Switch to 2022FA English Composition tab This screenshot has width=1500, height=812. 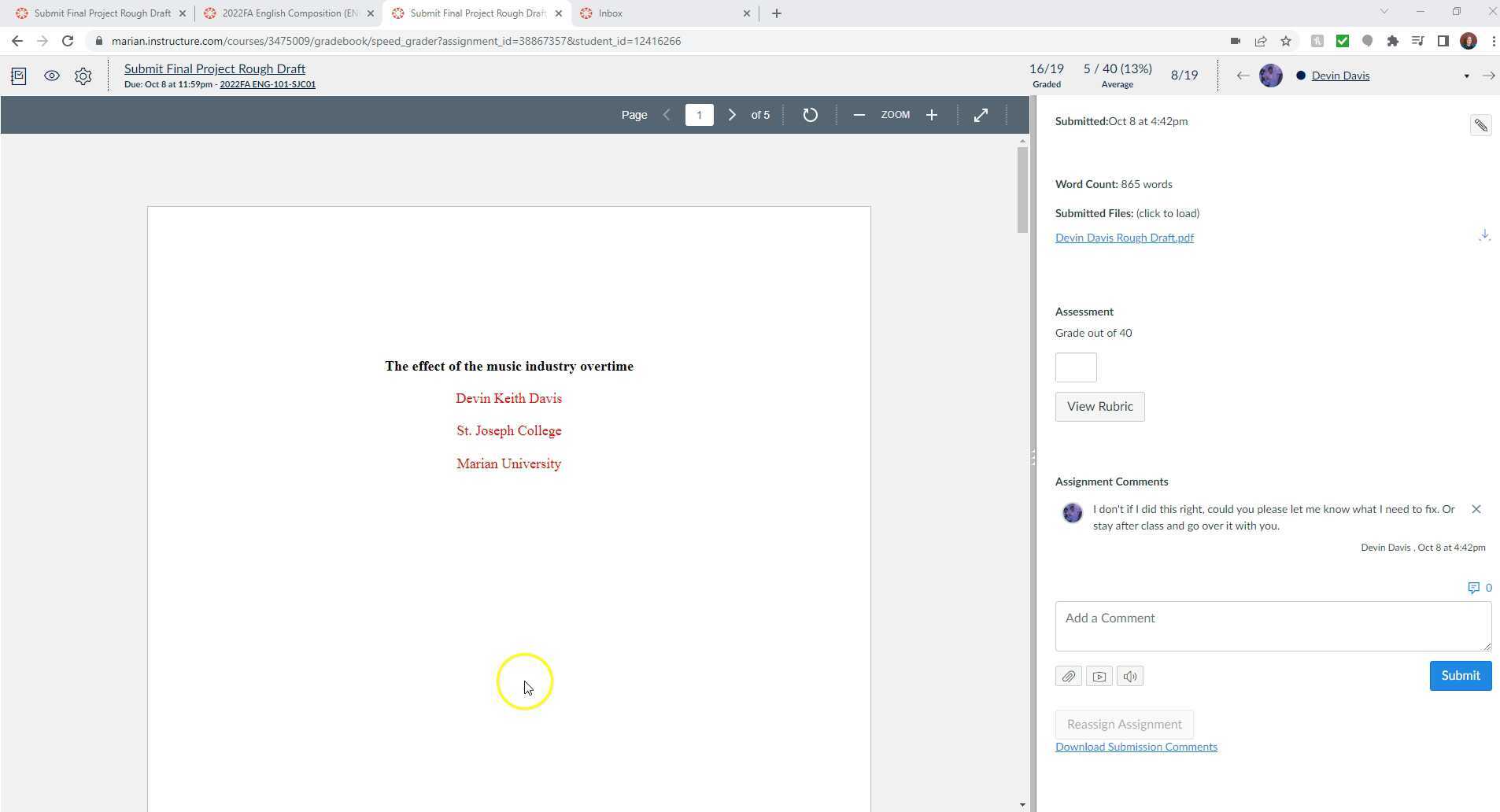click(290, 13)
